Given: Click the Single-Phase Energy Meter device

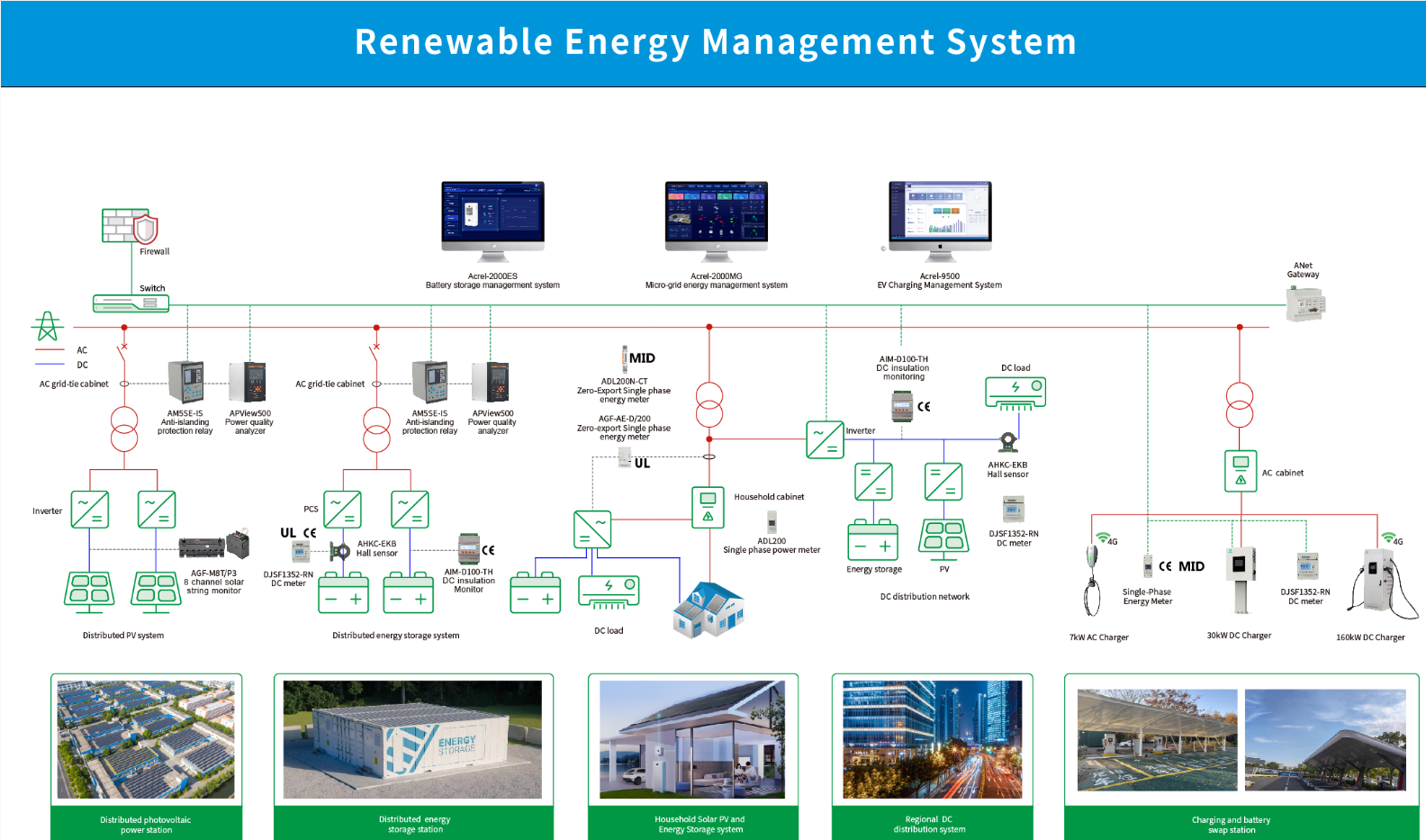Looking at the screenshot, I should (x=1148, y=565).
